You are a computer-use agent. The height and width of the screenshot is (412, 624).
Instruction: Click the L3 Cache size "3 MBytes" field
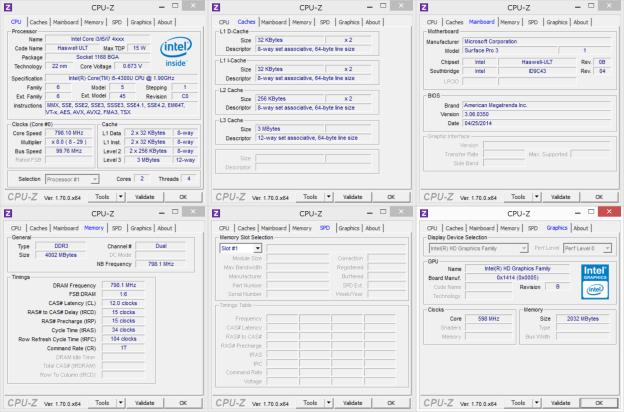(290, 129)
